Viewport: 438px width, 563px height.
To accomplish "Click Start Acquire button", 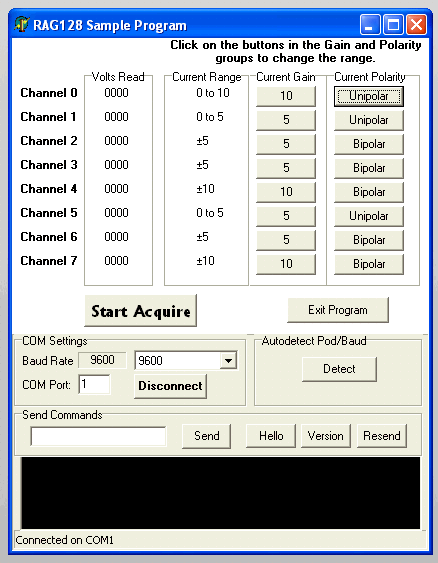I will (x=140, y=311).
